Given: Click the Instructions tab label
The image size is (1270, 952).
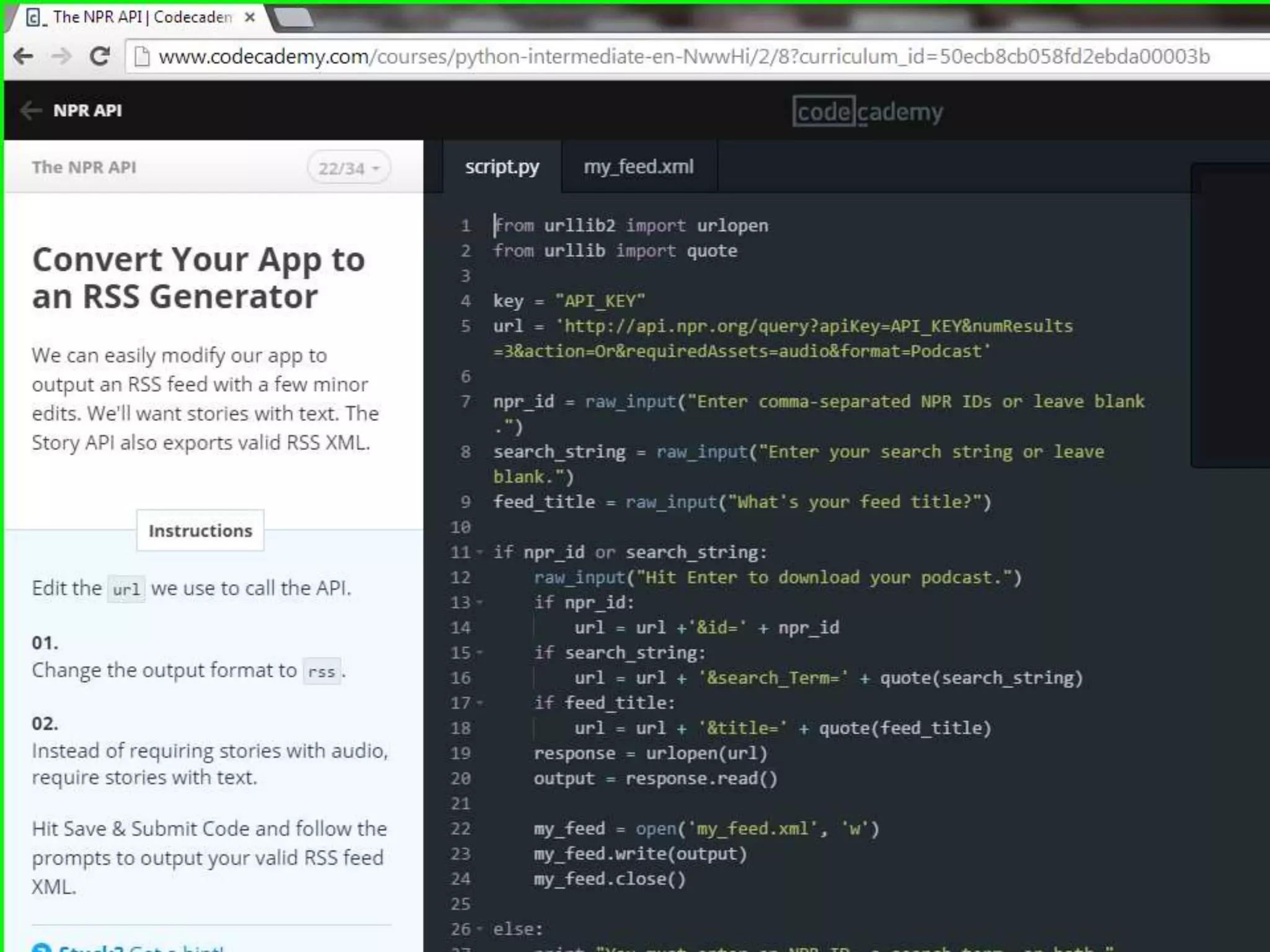Looking at the screenshot, I should pos(200,531).
